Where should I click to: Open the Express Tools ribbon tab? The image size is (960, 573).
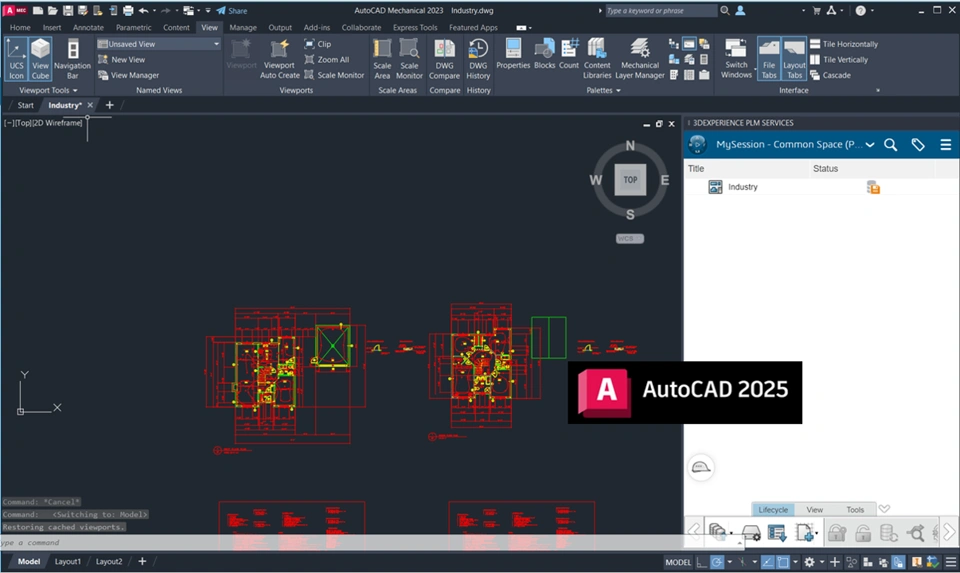[415, 28]
